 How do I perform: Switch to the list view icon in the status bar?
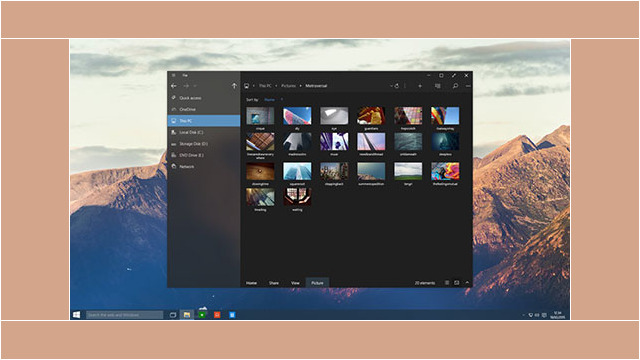coord(447,282)
